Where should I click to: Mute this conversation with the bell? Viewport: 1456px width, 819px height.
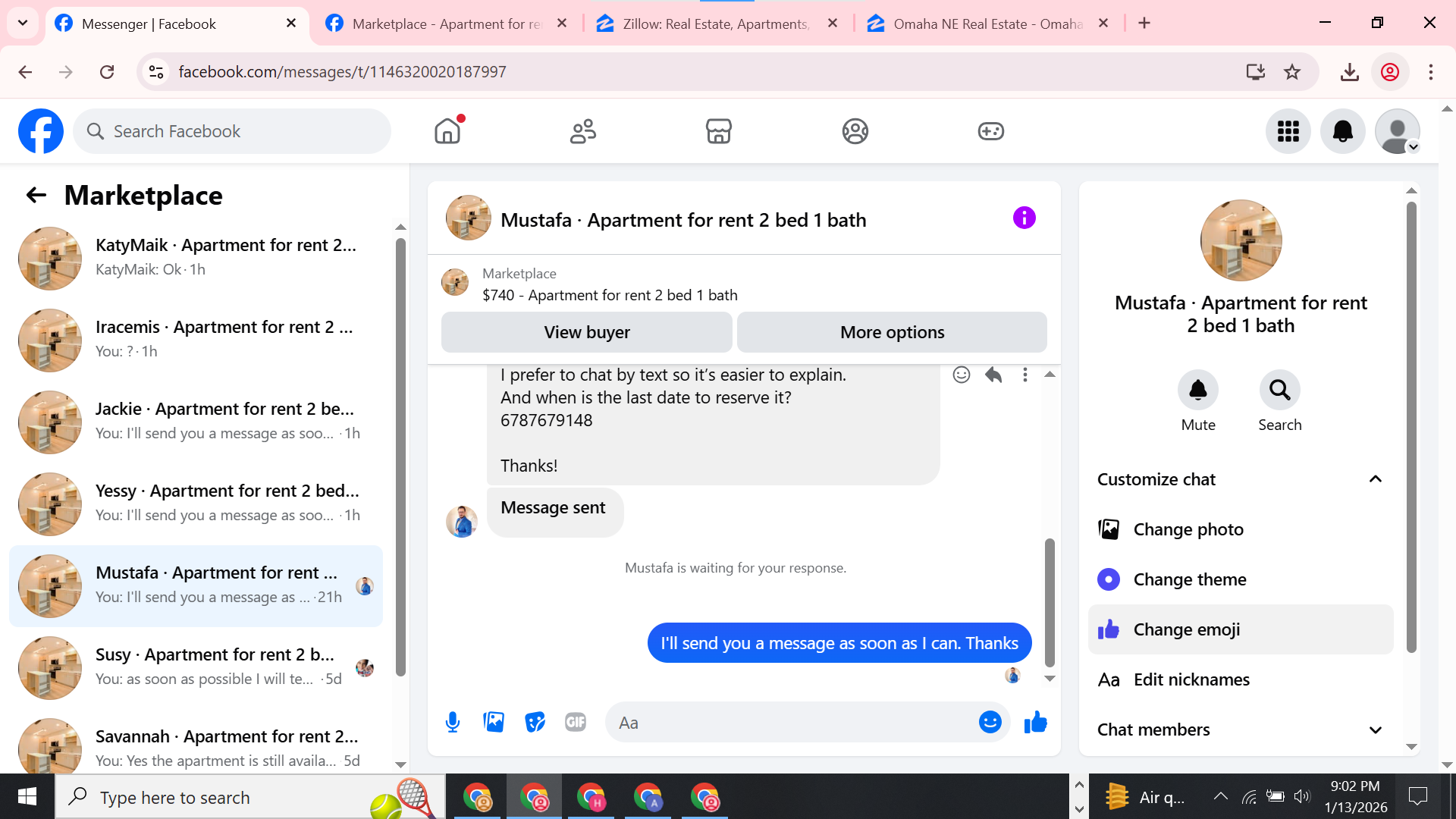(x=1197, y=391)
